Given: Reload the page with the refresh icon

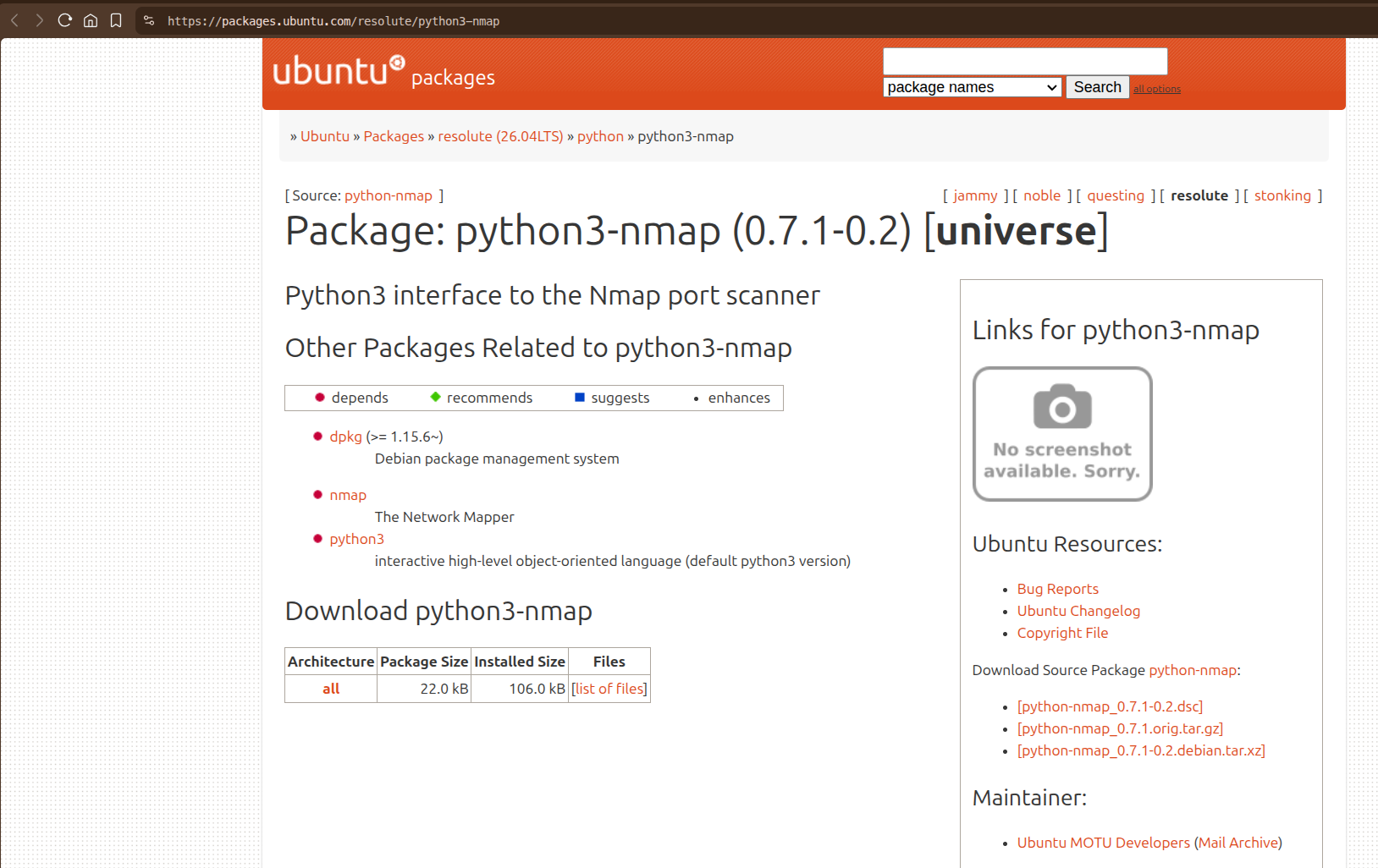Looking at the screenshot, I should coord(65,20).
